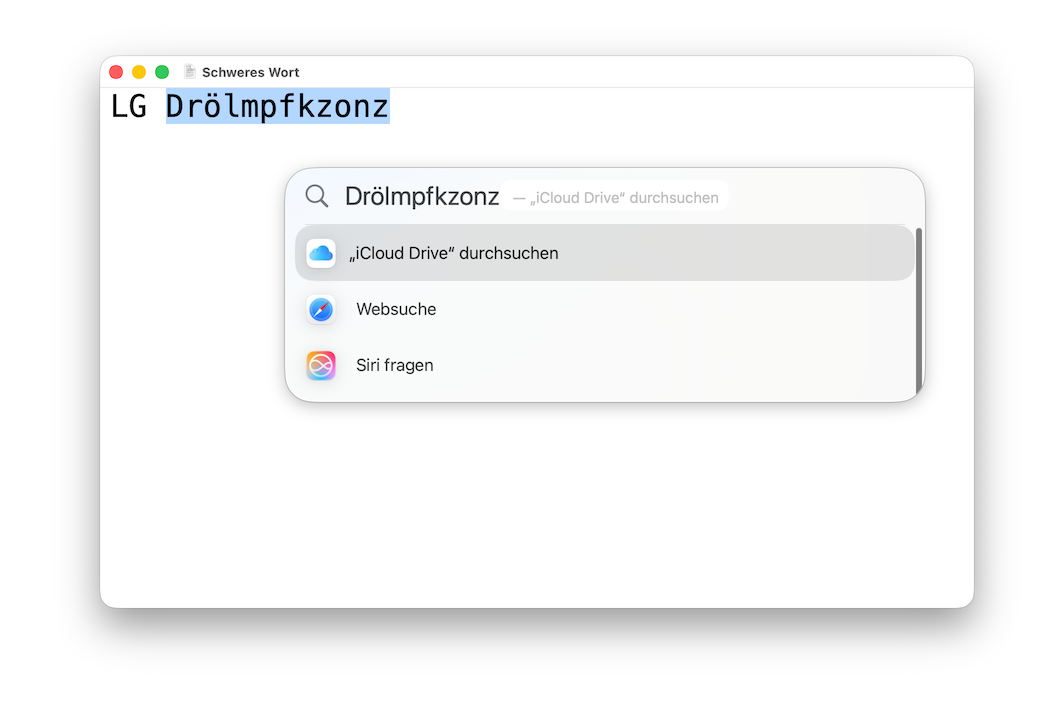Place cursor right after the highlighted document word
Screen dimensions: 1060x720
click(x=391, y=106)
